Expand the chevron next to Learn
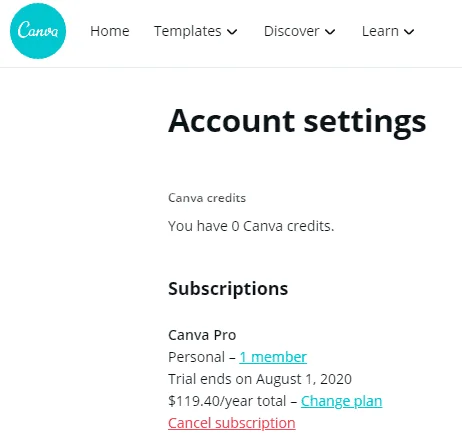 coord(409,32)
